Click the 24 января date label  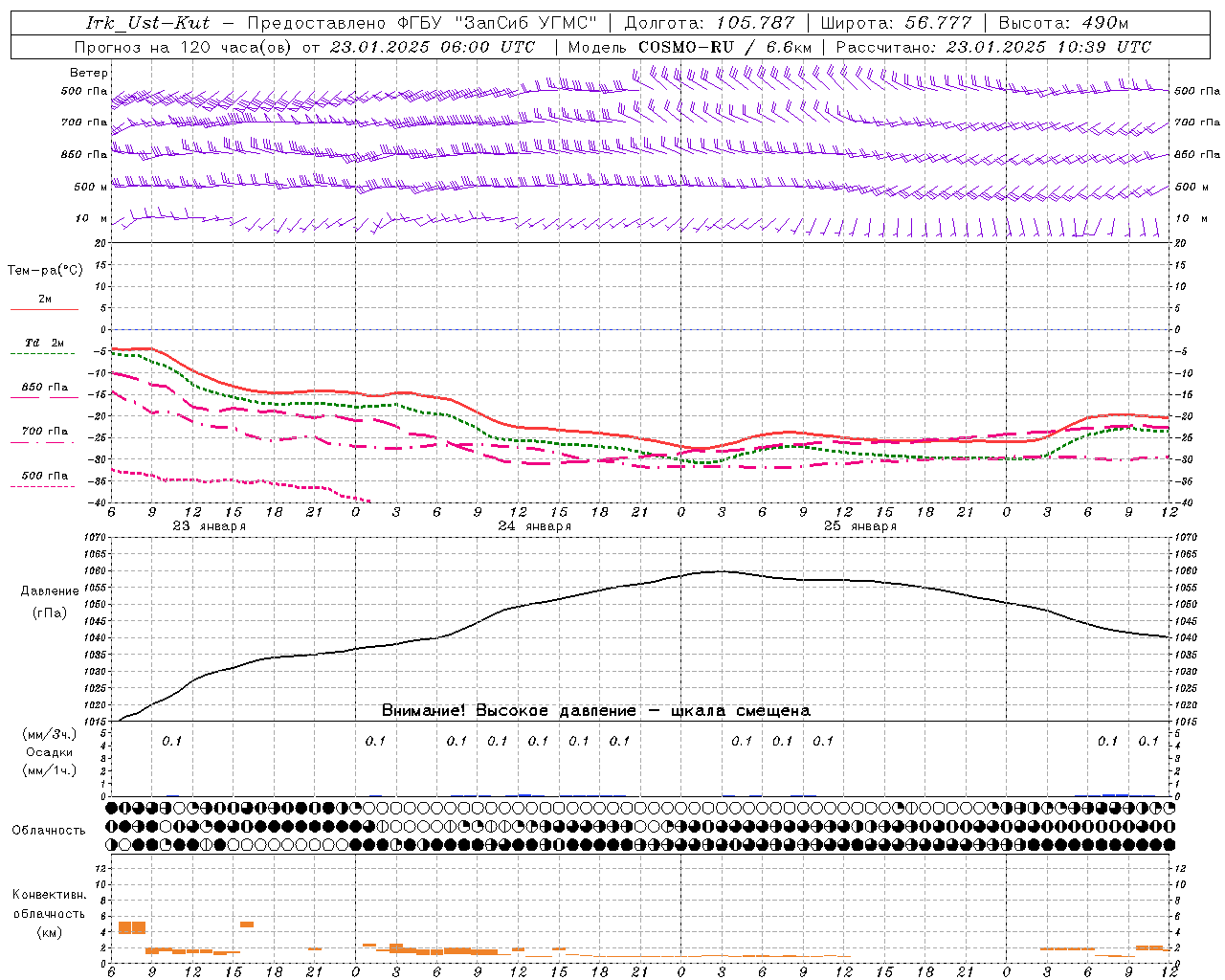pos(534,526)
